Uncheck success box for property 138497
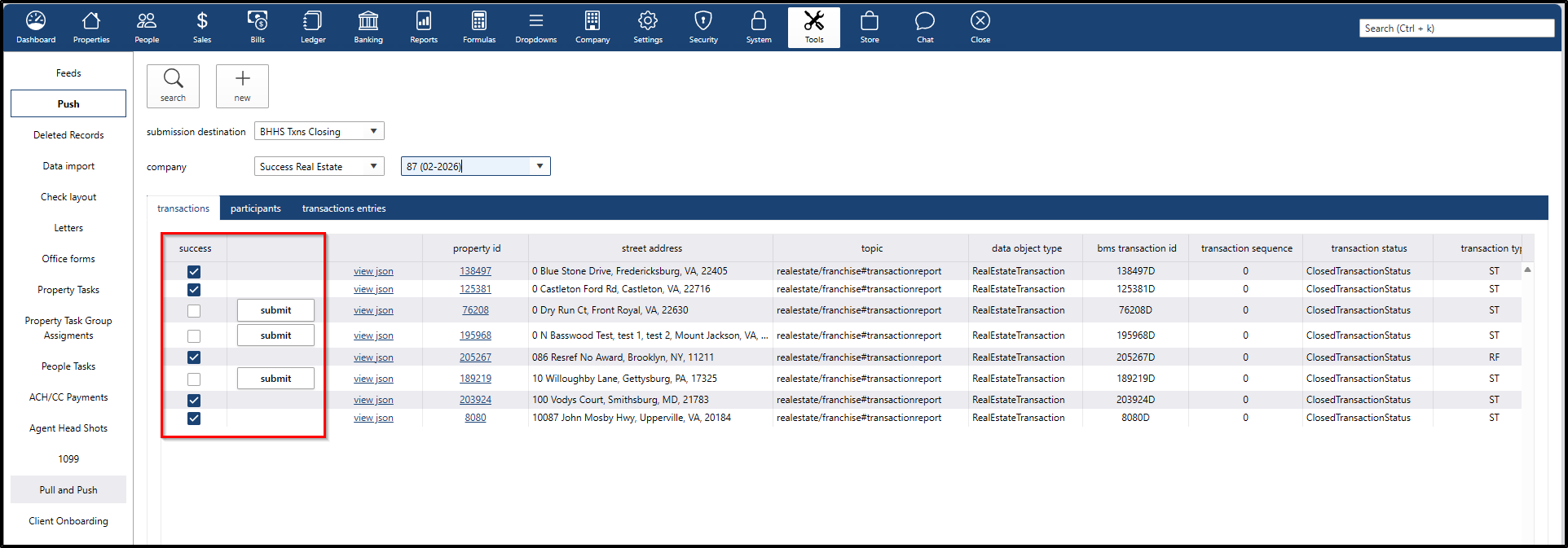This screenshot has height=548, width=1568. point(194,272)
